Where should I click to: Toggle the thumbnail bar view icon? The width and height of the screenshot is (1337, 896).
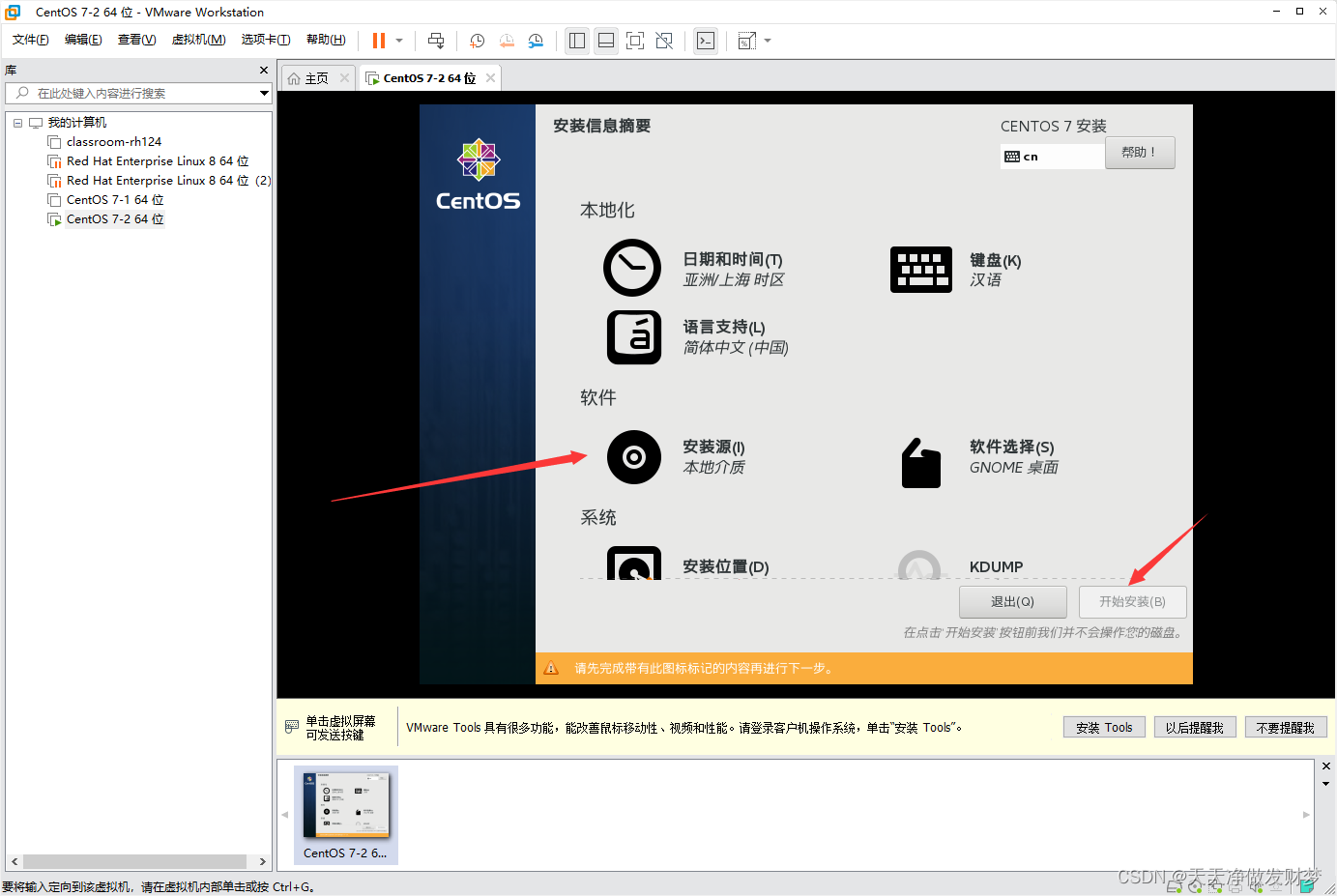606,41
